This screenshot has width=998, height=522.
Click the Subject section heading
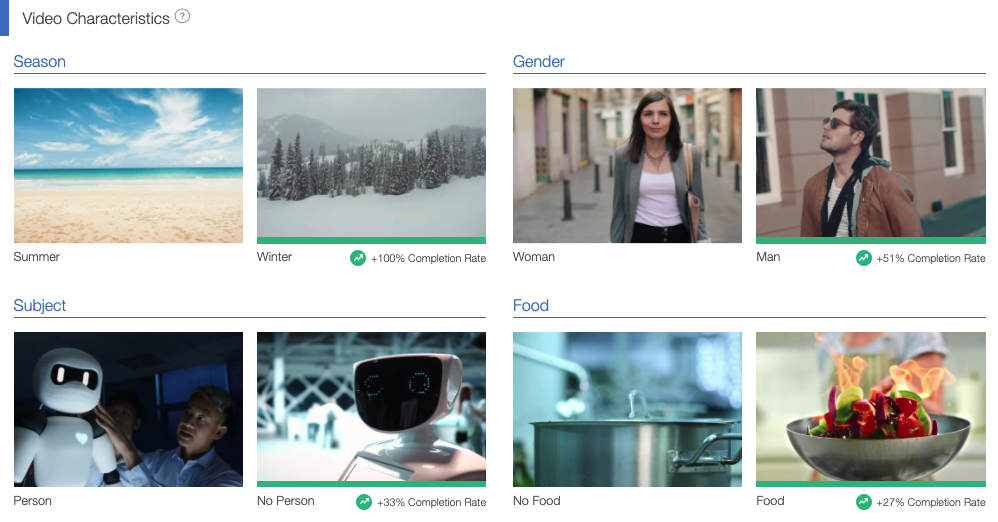click(x=40, y=306)
